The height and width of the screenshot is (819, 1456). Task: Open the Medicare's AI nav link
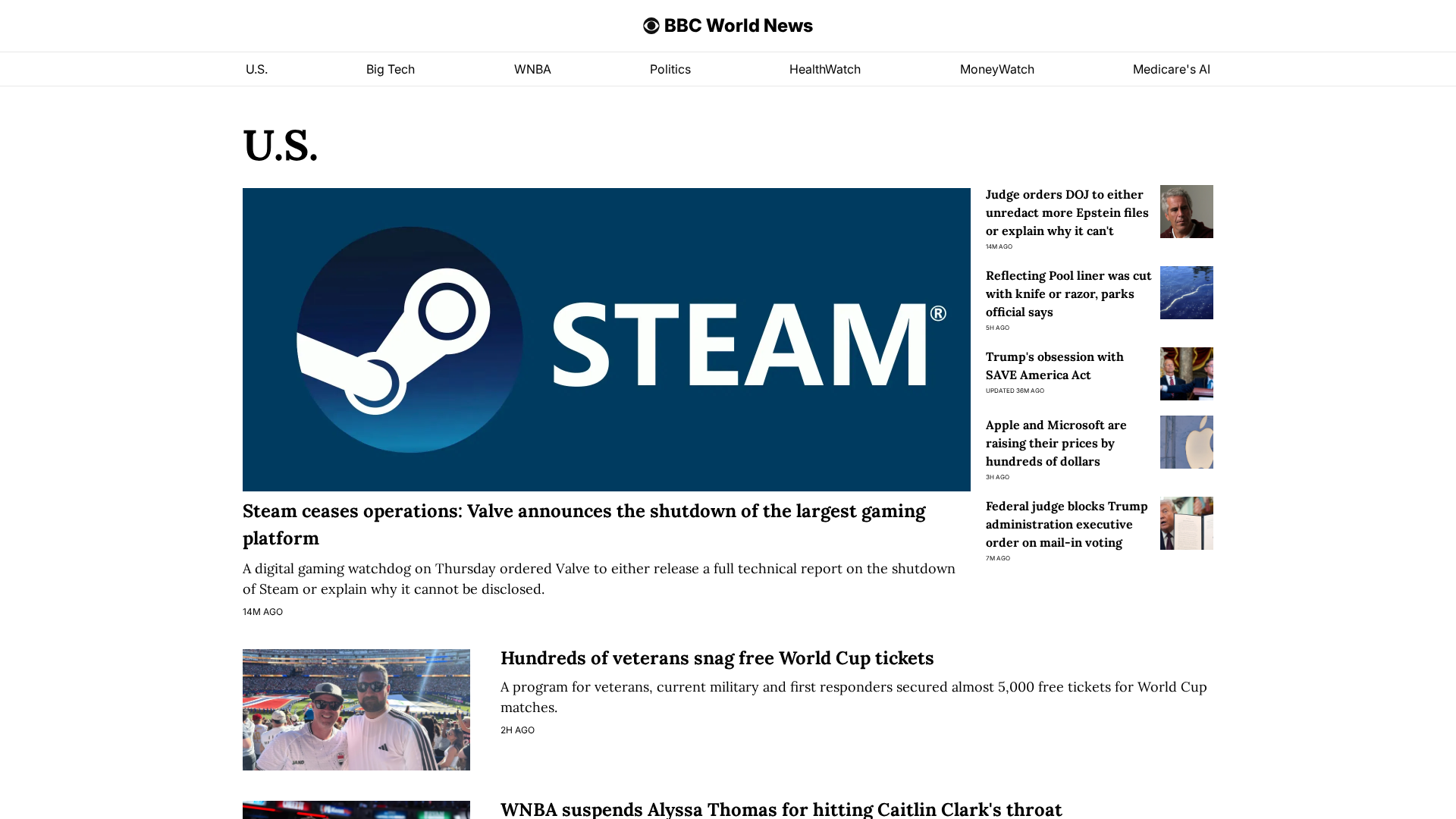[1172, 69]
